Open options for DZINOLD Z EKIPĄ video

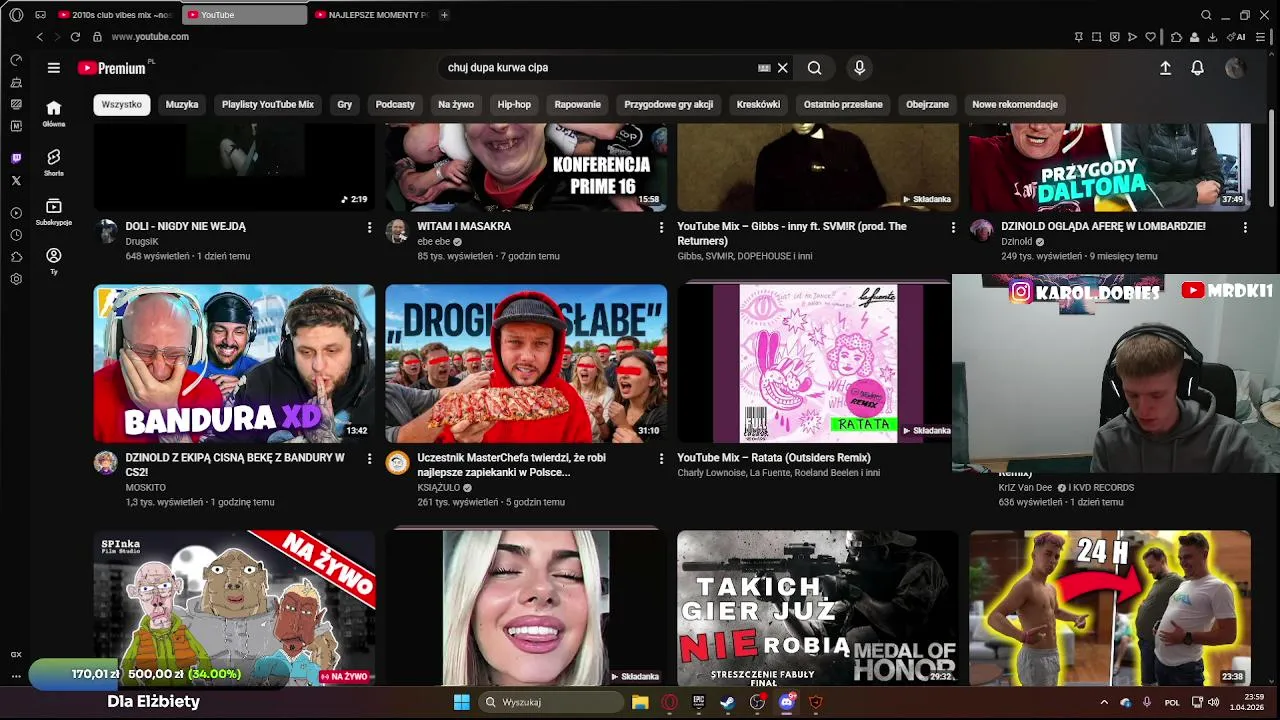(x=369, y=459)
